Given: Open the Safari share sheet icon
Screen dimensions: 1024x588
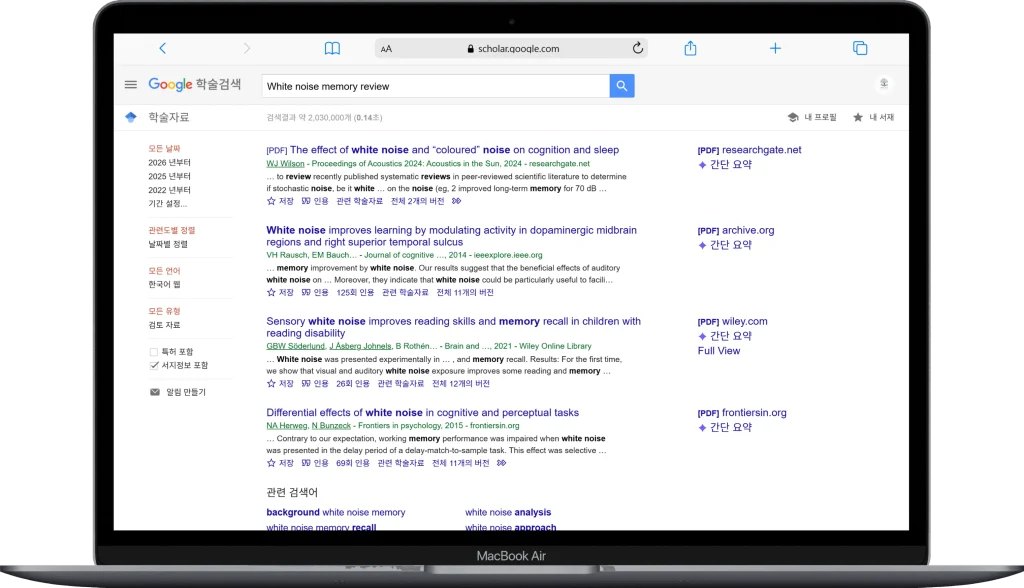Looking at the screenshot, I should click(x=690, y=48).
